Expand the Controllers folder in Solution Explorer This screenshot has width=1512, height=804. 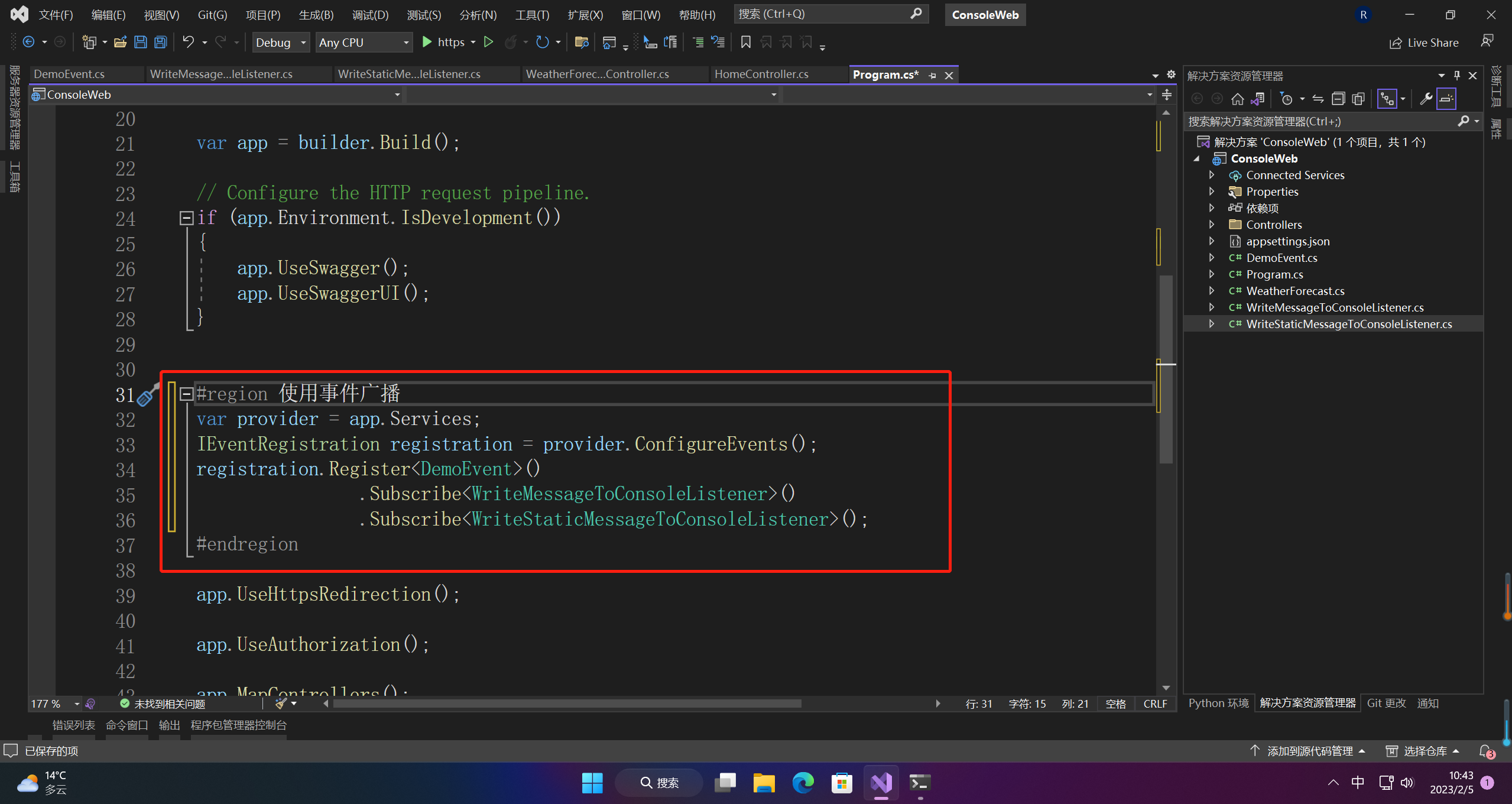pyautogui.click(x=1211, y=225)
